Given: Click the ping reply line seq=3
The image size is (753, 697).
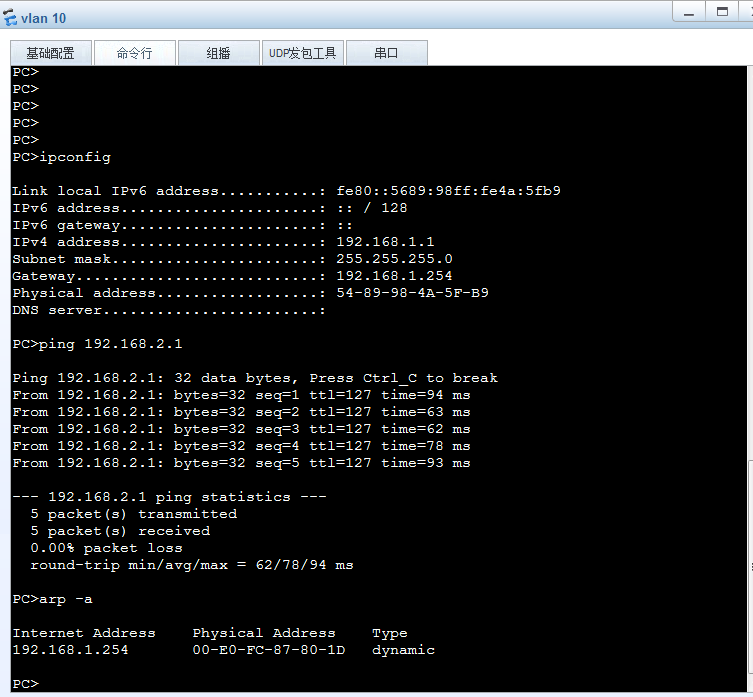Looking at the screenshot, I should pyautogui.click(x=242, y=429).
